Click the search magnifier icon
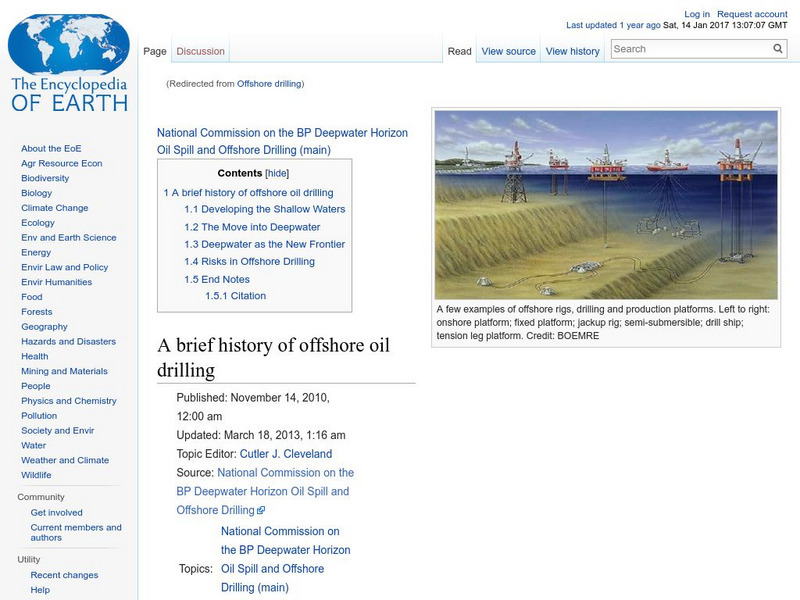 778,48
